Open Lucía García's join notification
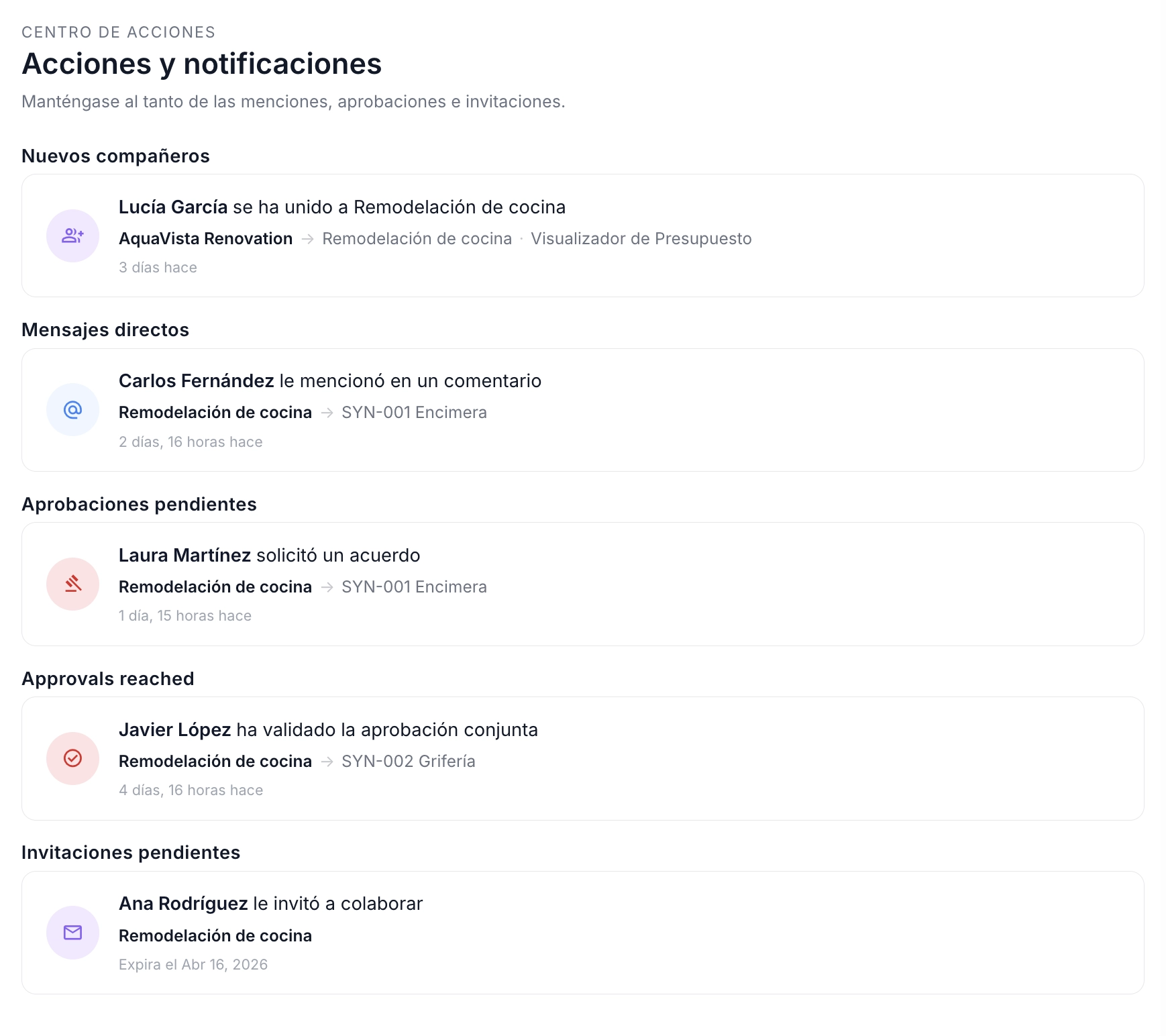Viewport: 1166px width, 1036px height. 341,207
